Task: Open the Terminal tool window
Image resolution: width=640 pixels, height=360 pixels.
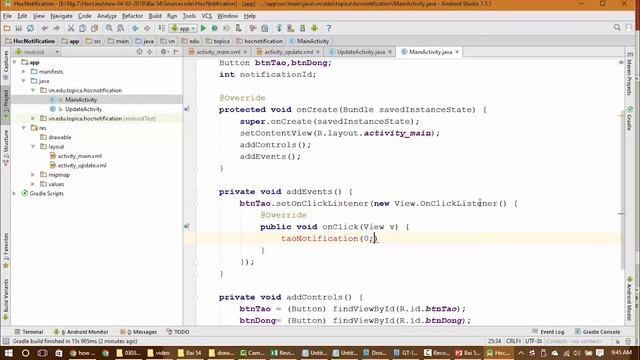Action: (x=29, y=332)
